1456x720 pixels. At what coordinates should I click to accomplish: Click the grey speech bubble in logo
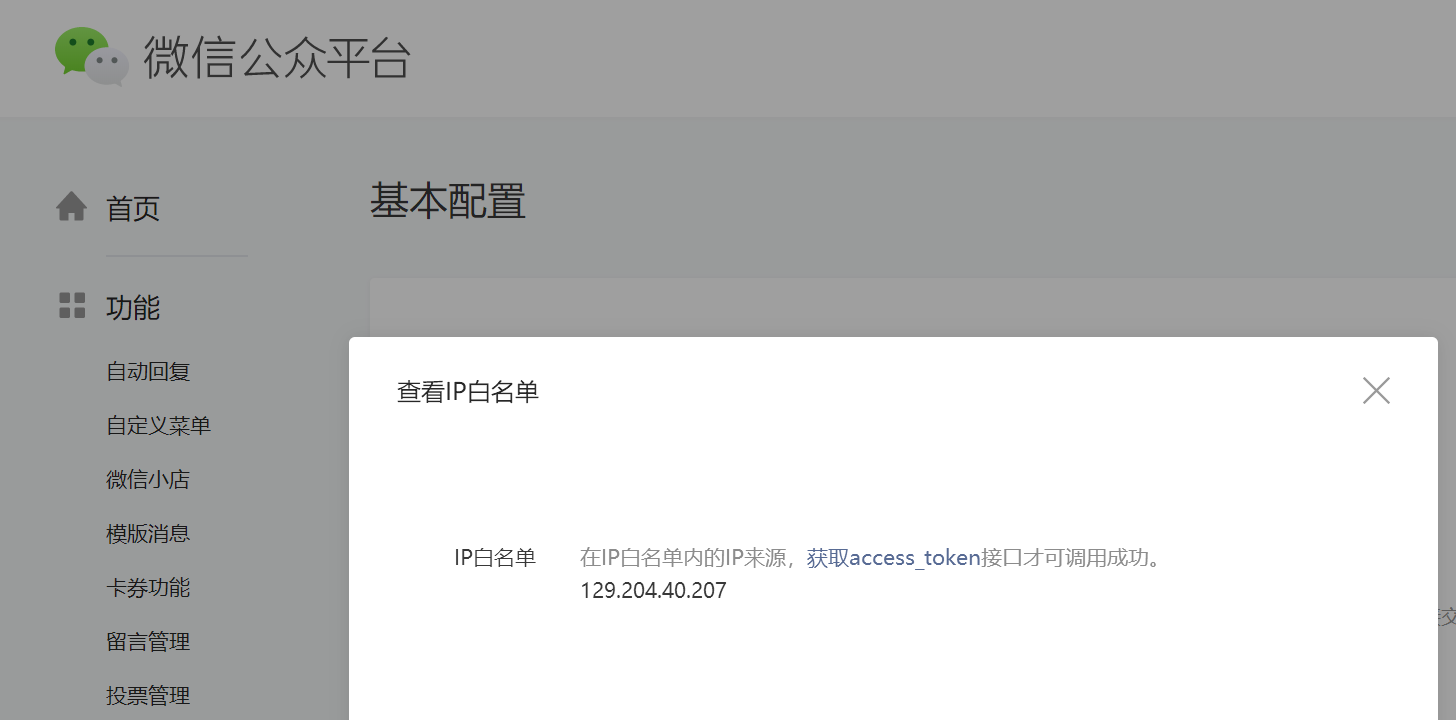point(107,67)
